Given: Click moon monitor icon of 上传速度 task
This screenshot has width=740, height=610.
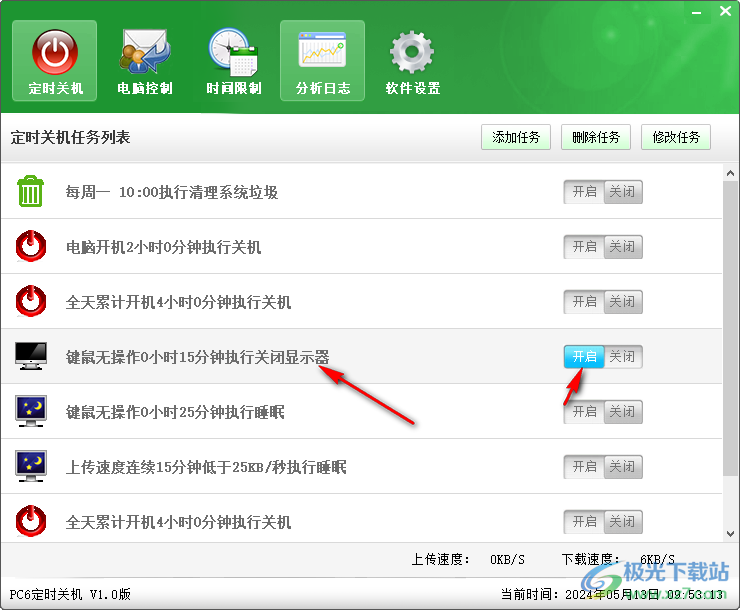Looking at the screenshot, I should click(x=31, y=466).
